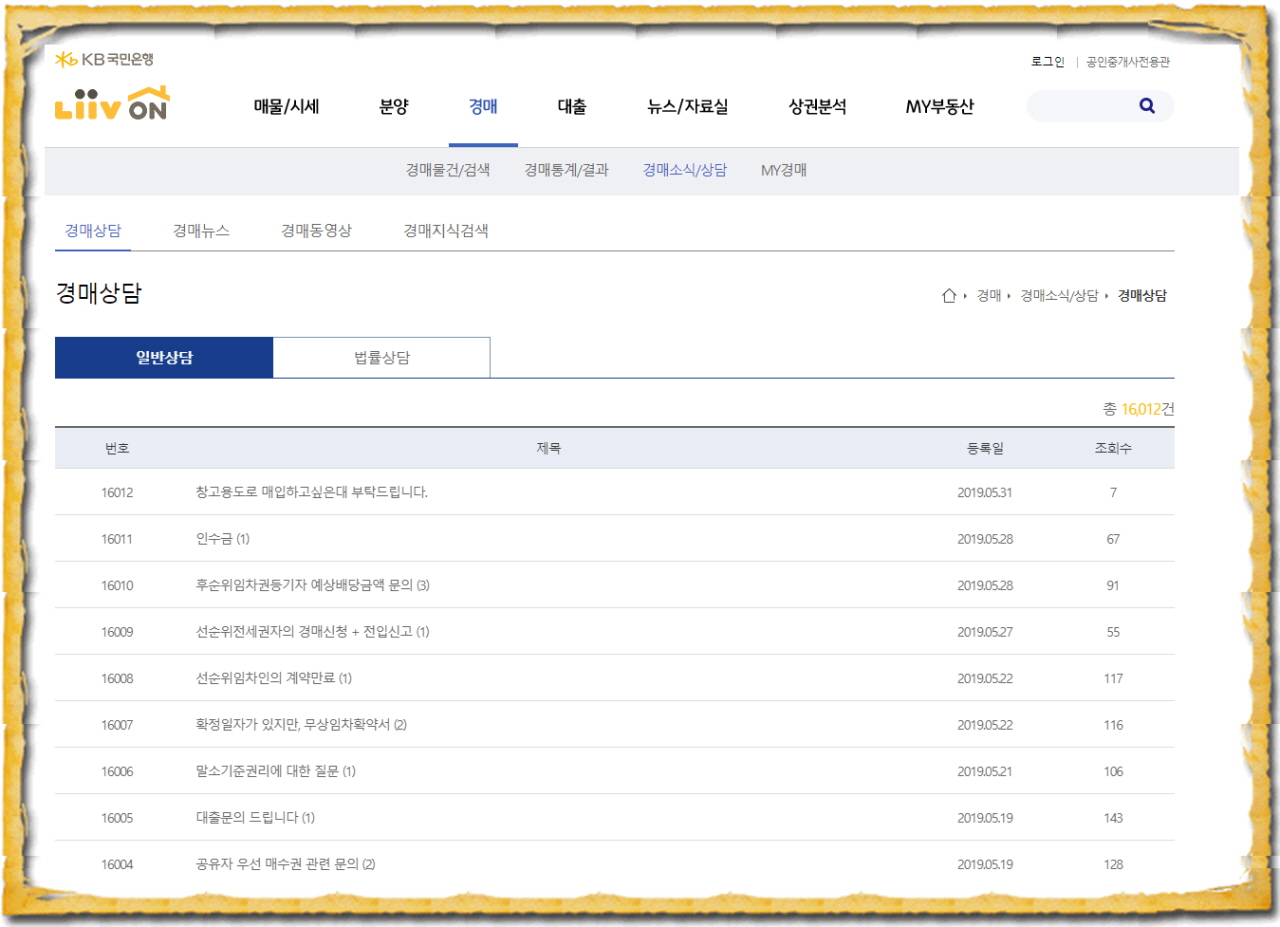The image size is (1280, 927).
Task: Select MY경매 submenu
Action: coord(784,170)
